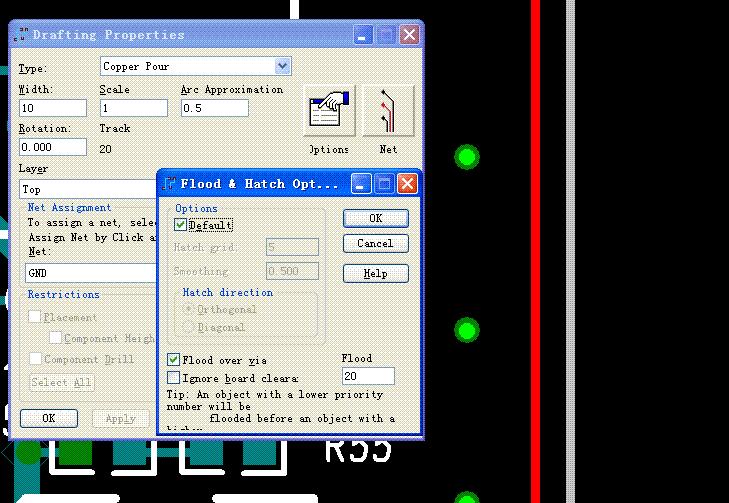Click the Smoothing field 0.500
Screen dimensions: 729x503
292,271
